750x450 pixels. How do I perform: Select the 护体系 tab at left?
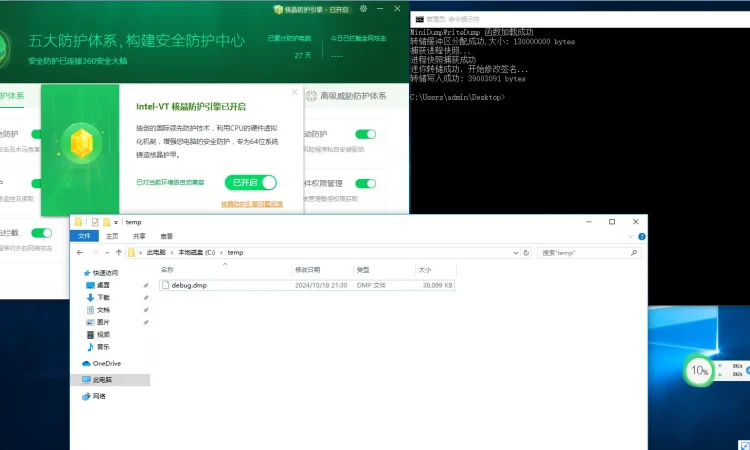(x=12, y=96)
